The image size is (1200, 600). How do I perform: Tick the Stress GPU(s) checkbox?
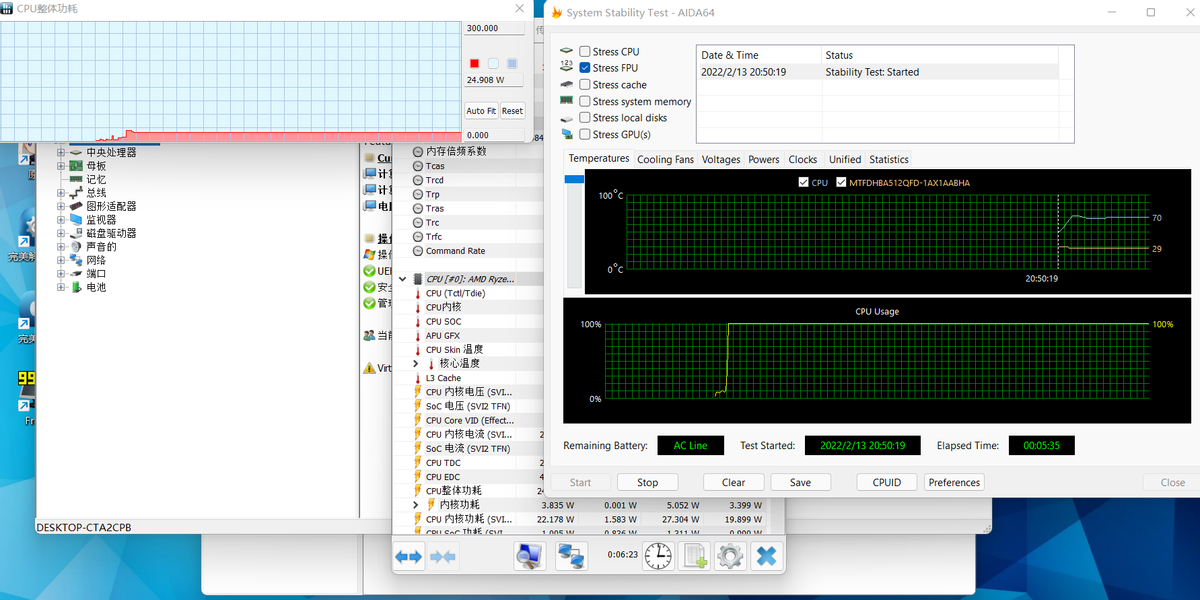[585, 134]
